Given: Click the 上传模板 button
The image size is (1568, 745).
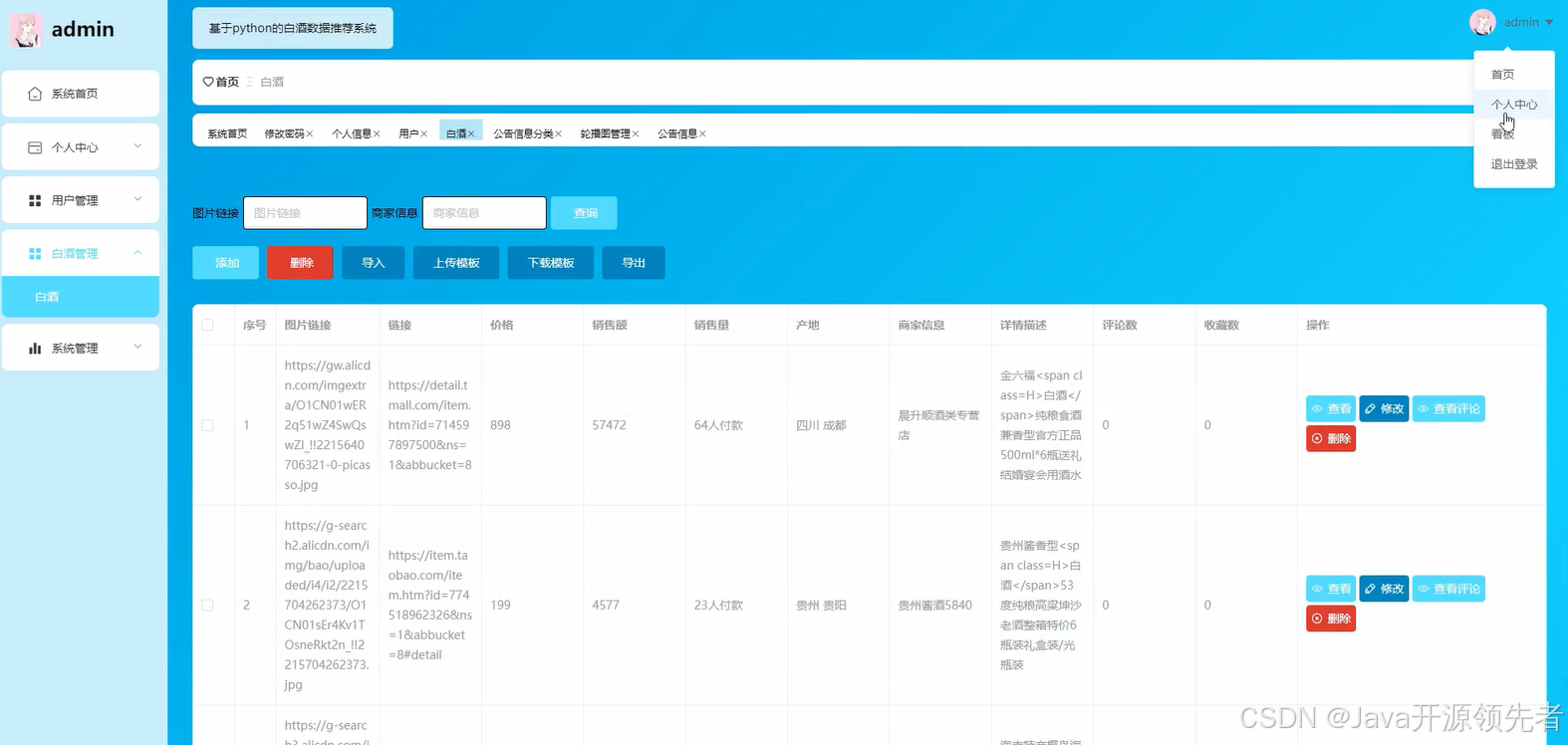Looking at the screenshot, I should click(456, 263).
